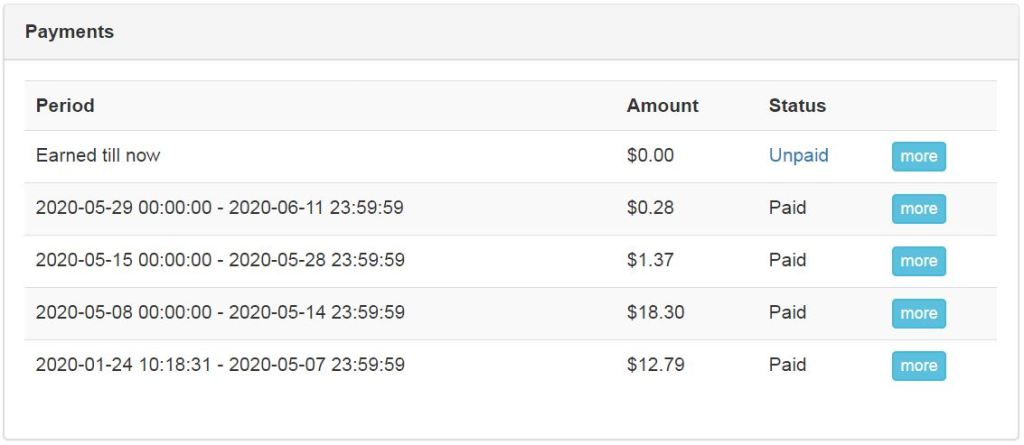Click the $12.79 amount cell
The width and height of the screenshot is (1024, 445).
(655, 364)
